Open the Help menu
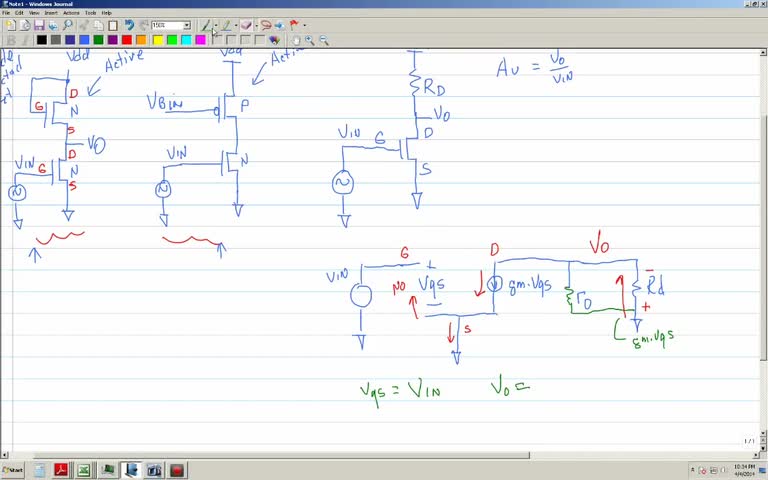This screenshot has width=768, height=480. pyautogui.click(x=106, y=13)
